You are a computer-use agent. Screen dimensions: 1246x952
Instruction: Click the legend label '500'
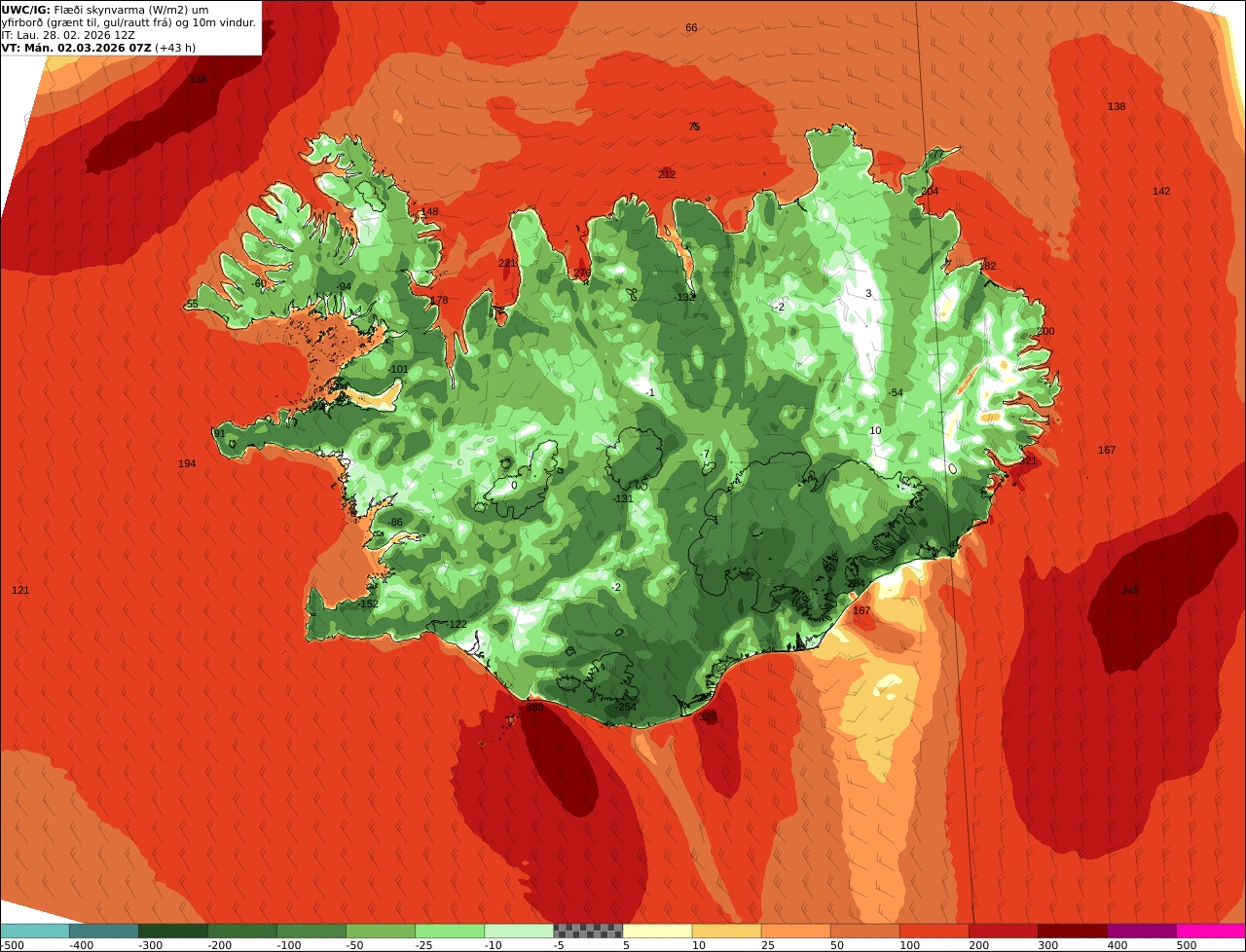1187,945
